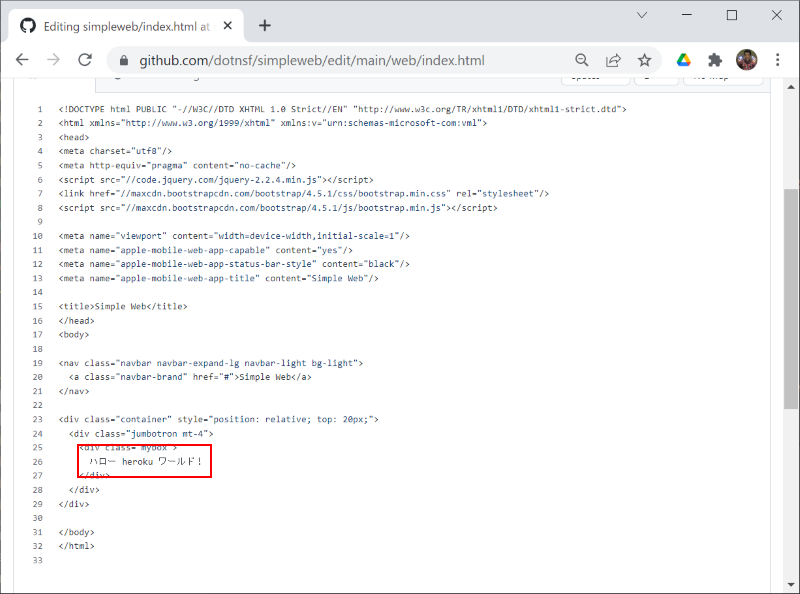Screen dimensions: 800x594
Task: Open the zoom magnifier icon in address bar
Action: [x=582, y=60]
